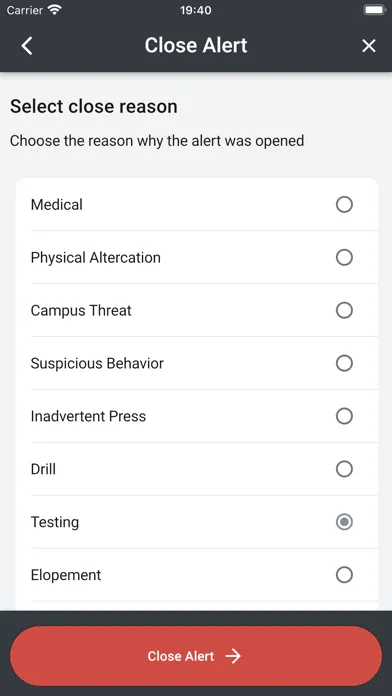
Task: Select the Drill radio button
Action: click(344, 469)
